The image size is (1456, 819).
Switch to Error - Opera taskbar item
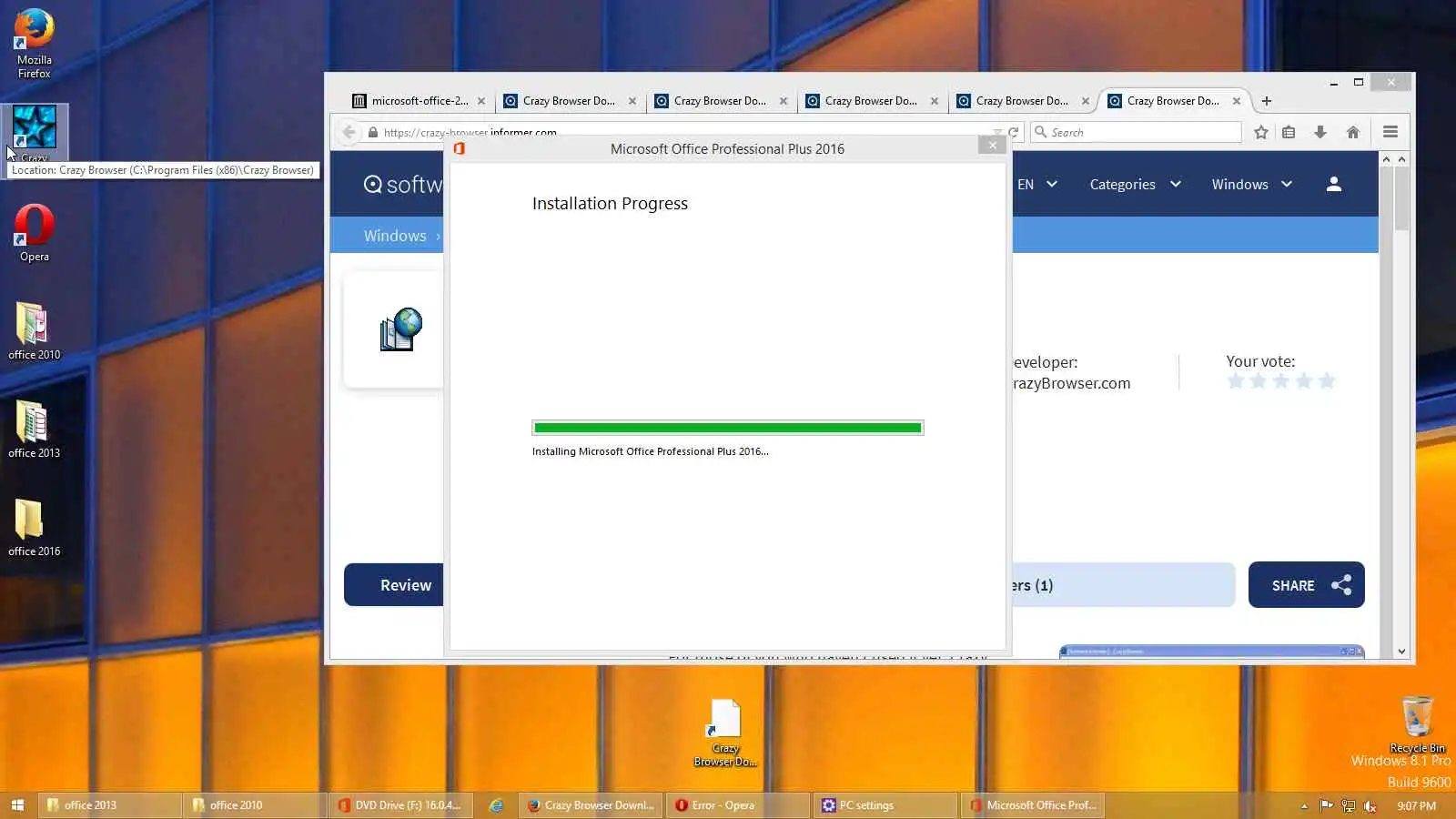tap(737, 805)
